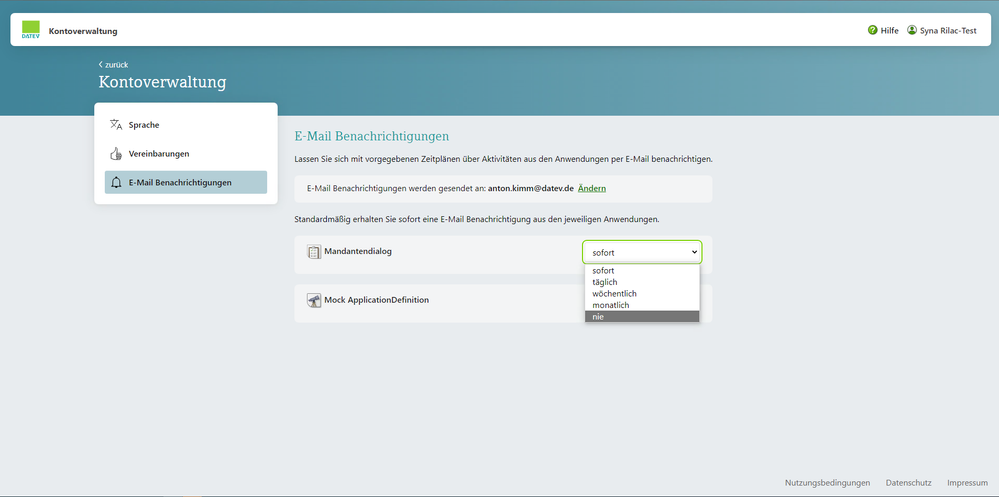Click the Vereinbarungen thumbs-up icon
Viewport: 999px width, 497px height.
click(x=116, y=154)
